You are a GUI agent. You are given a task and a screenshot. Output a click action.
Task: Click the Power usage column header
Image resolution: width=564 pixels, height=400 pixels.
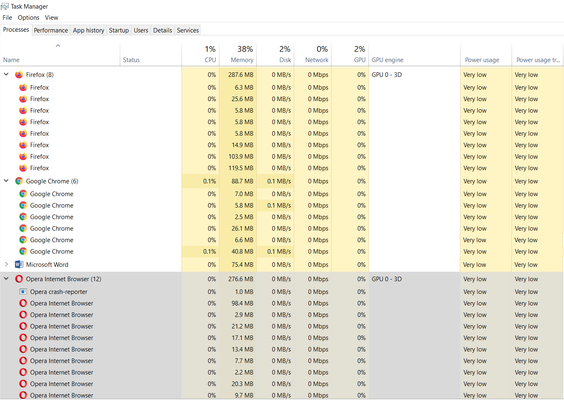pos(486,55)
